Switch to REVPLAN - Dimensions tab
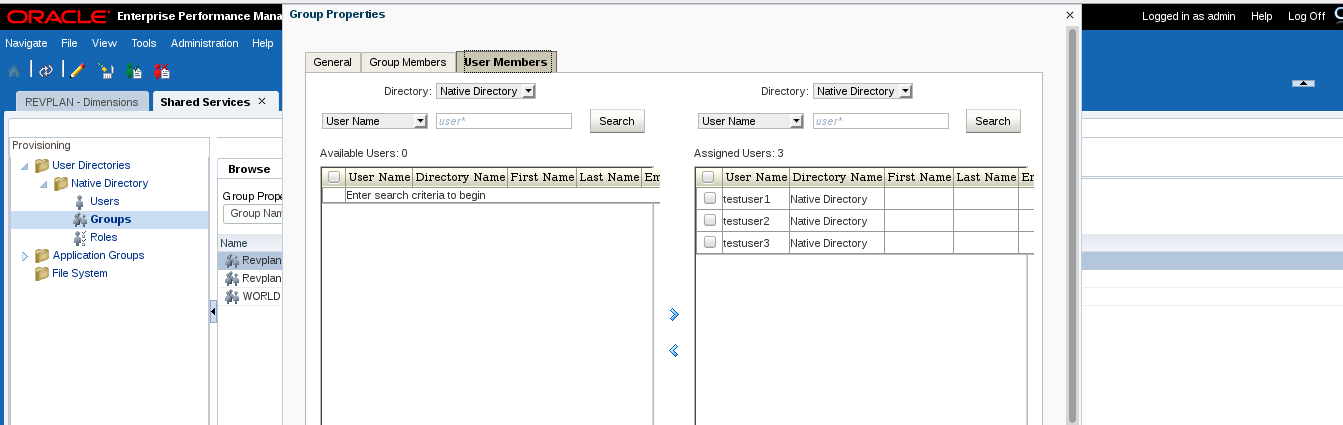The image size is (1343, 425). click(x=82, y=102)
